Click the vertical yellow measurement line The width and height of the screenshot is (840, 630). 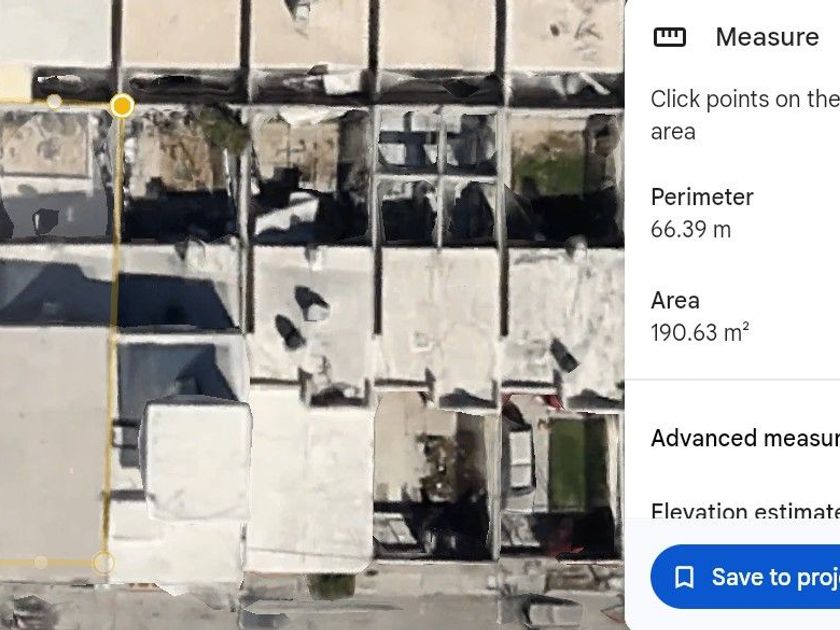113,332
